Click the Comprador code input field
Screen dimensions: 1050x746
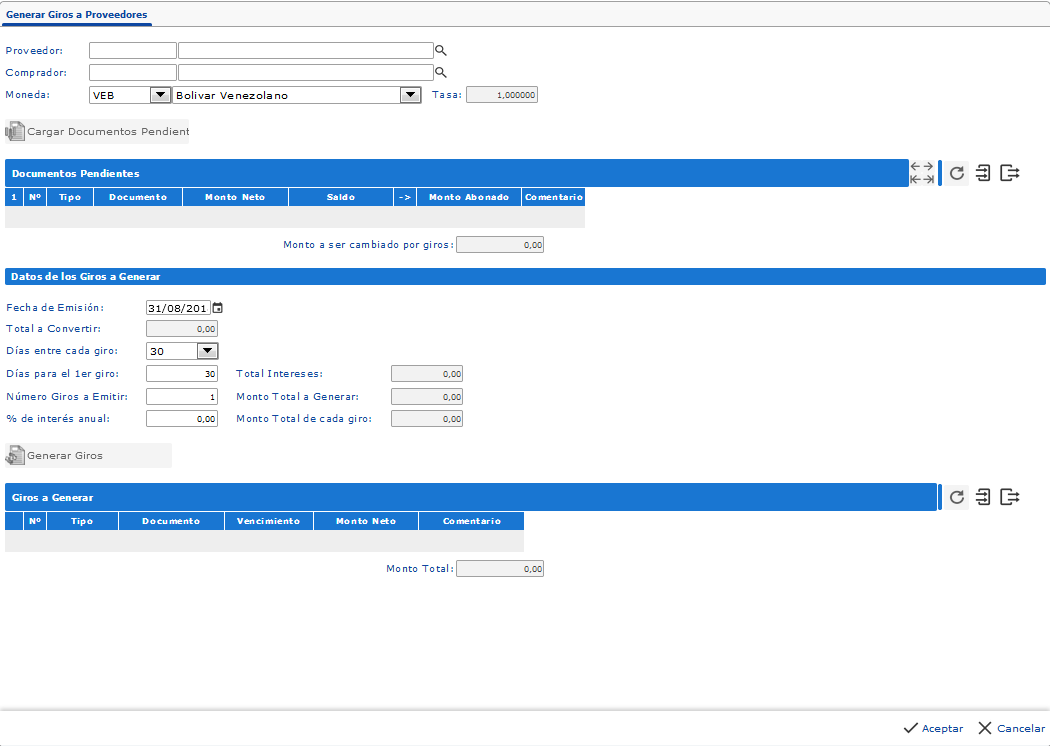click(133, 72)
